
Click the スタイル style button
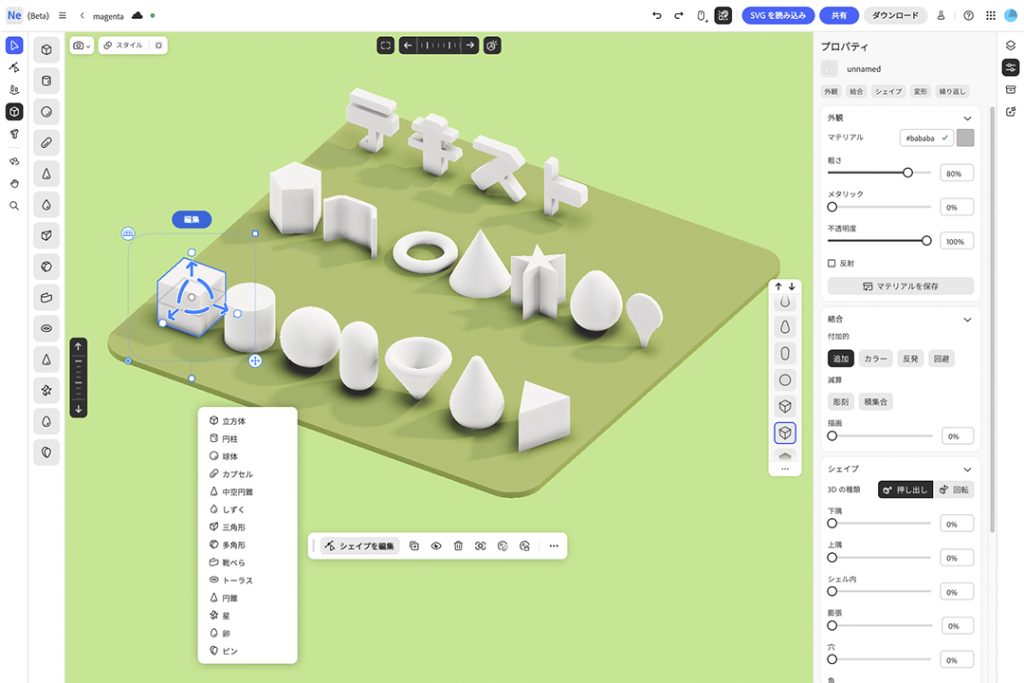123,46
